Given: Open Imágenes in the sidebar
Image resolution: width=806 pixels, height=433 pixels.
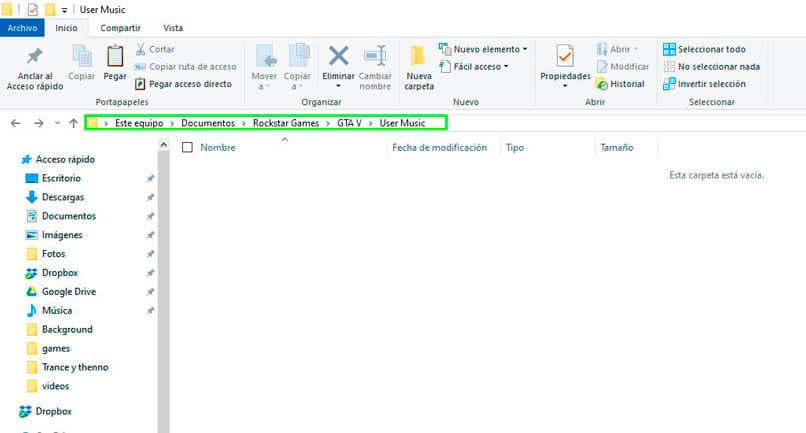Looking at the screenshot, I should pos(62,235).
